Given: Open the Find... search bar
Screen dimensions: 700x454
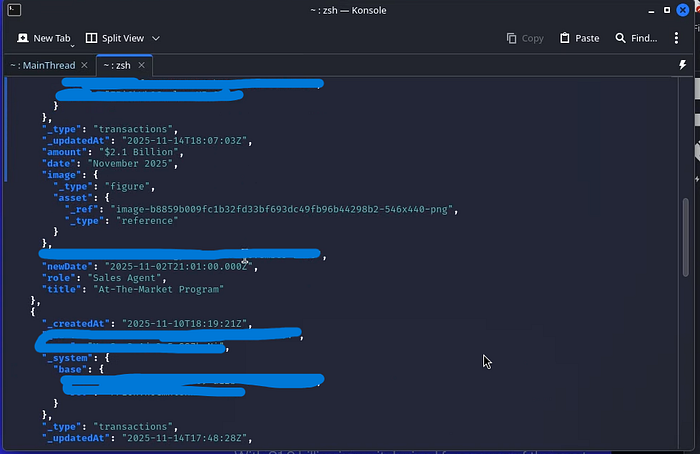Looking at the screenshot, I should click(x=636, y=38).
